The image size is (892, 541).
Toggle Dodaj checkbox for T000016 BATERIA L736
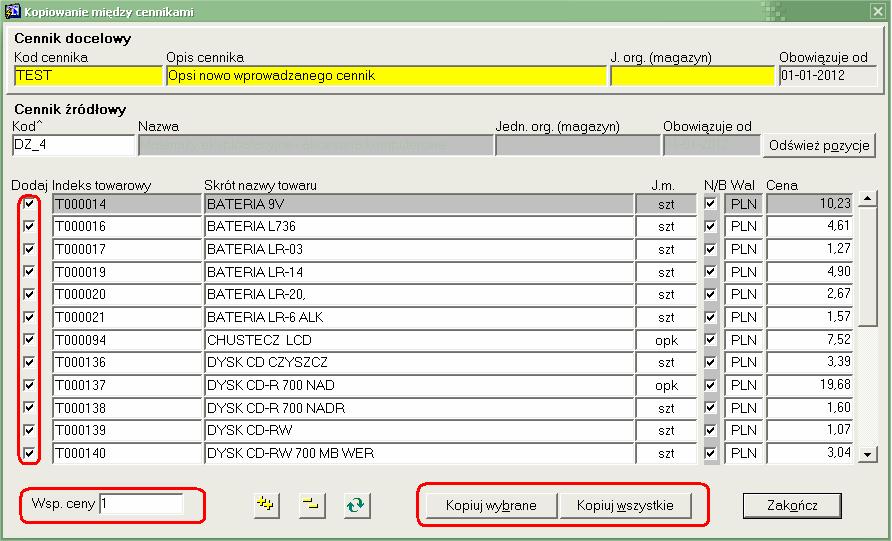pyautogui.click(x=29, y=226)
